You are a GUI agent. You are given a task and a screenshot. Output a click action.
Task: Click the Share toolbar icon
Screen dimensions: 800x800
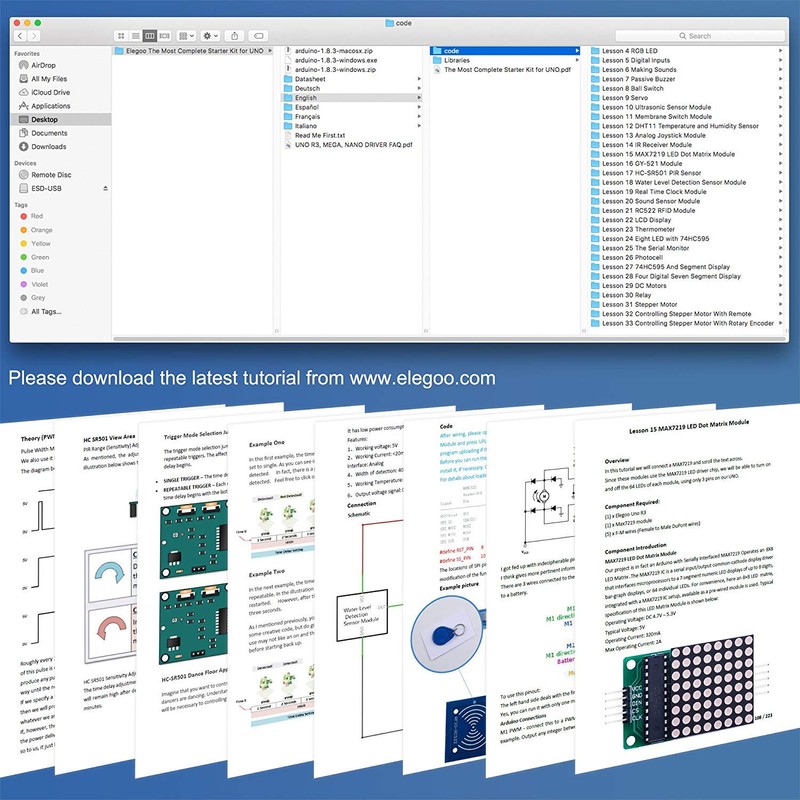click(234, 35)
